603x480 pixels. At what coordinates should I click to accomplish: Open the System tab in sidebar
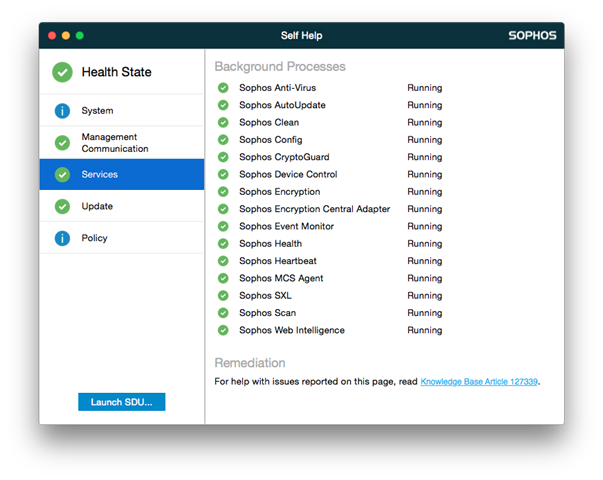[x=97, y=111]
